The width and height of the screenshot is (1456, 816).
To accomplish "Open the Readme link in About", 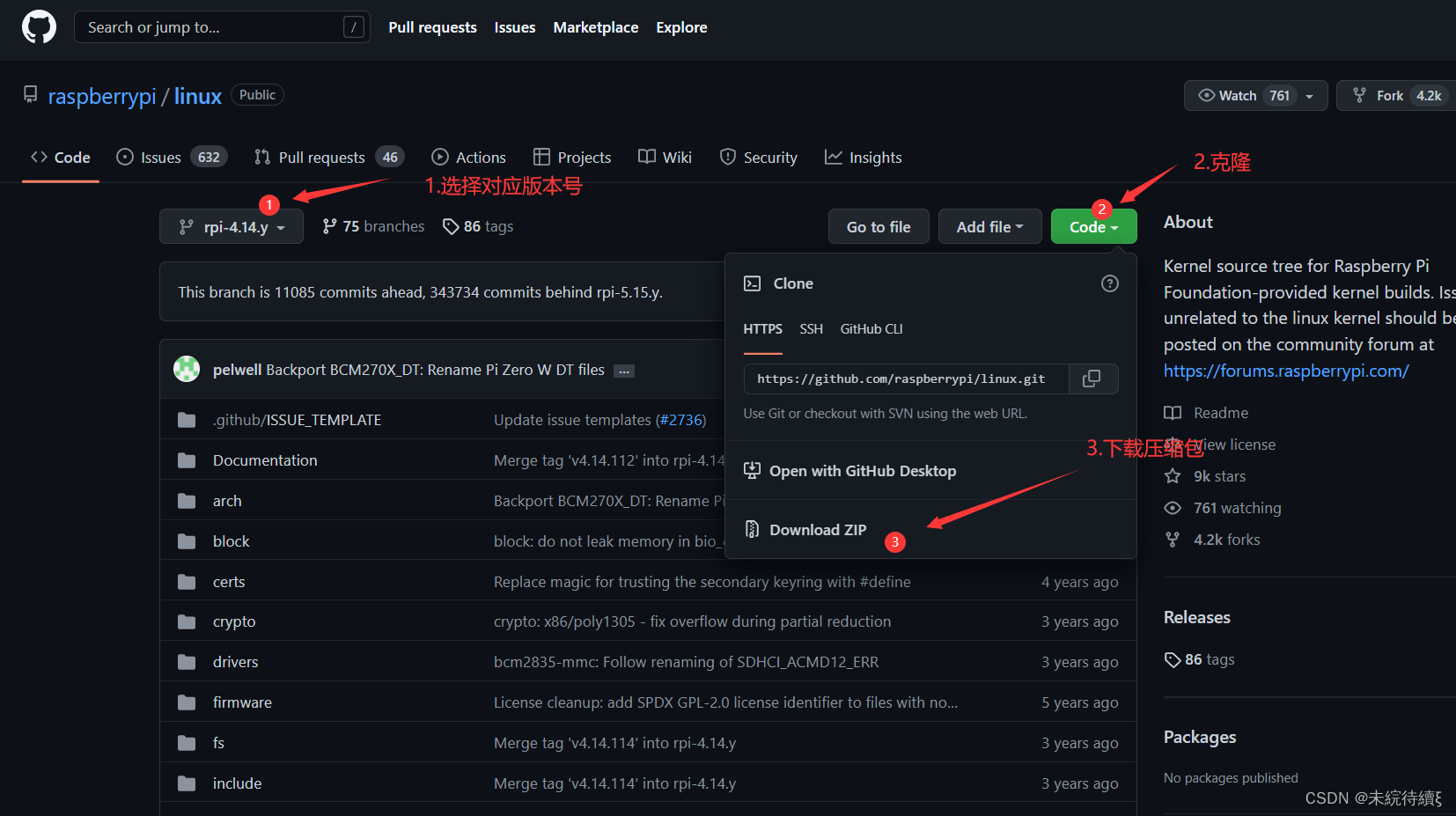I will tap(1207, 413).
